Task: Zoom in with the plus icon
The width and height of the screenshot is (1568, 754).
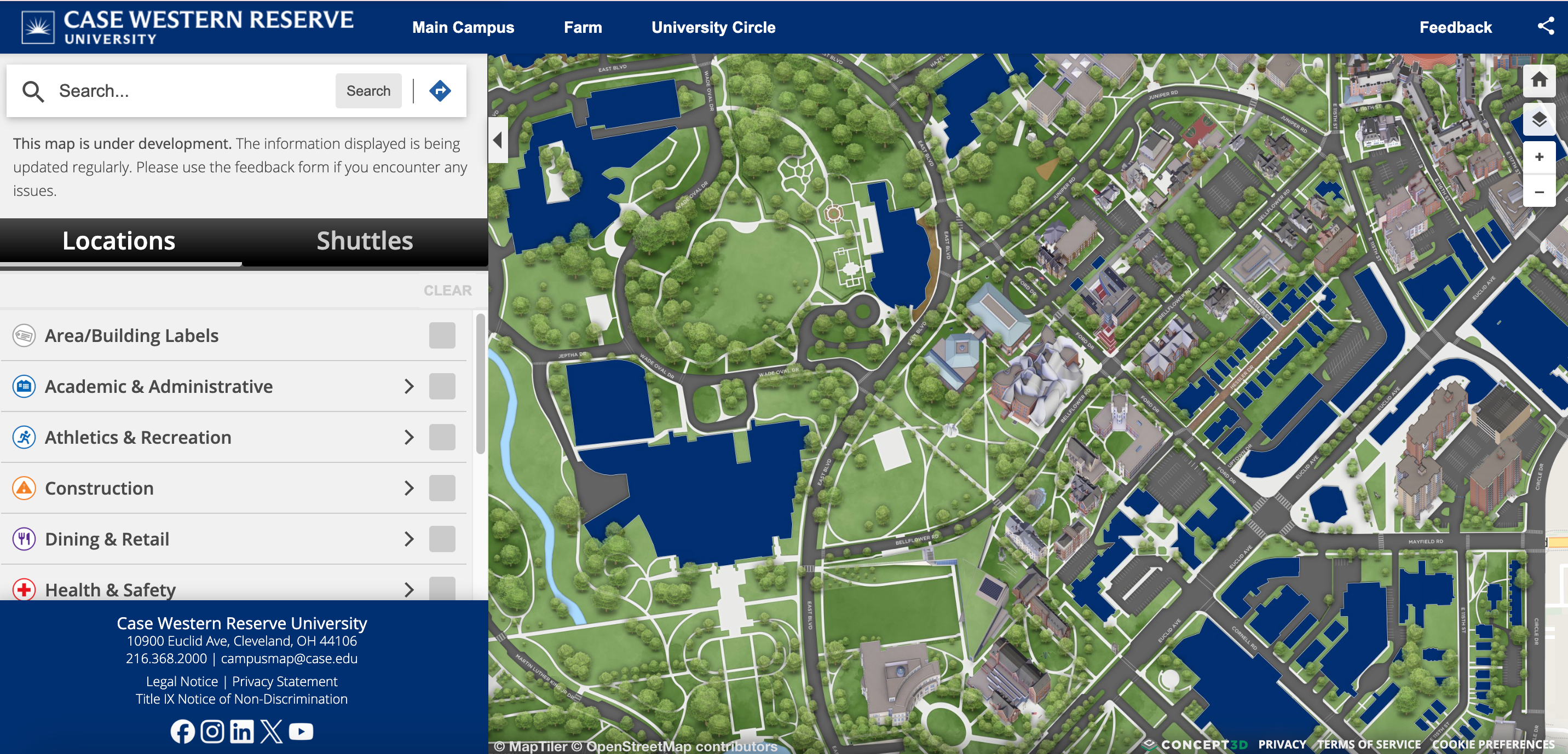Action: coord(1539,157)
